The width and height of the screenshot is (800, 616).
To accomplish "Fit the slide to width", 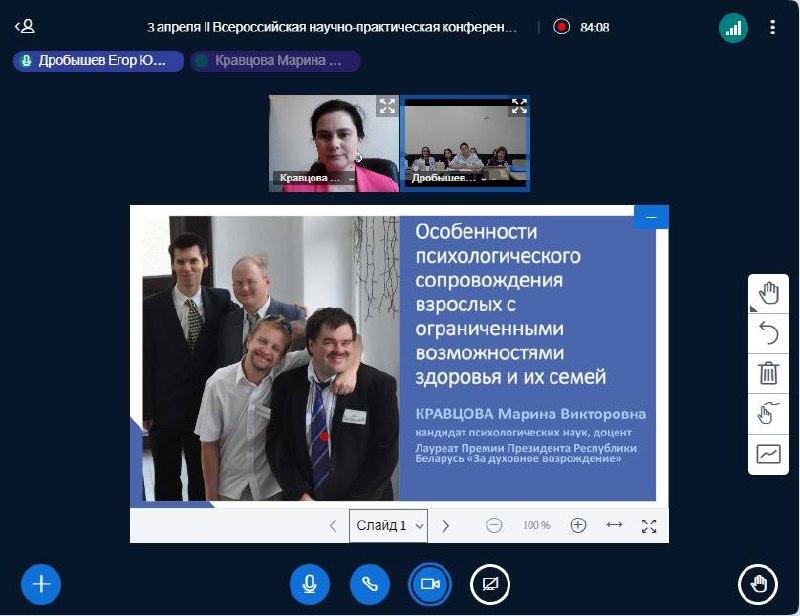I will (x=614, y=525).
